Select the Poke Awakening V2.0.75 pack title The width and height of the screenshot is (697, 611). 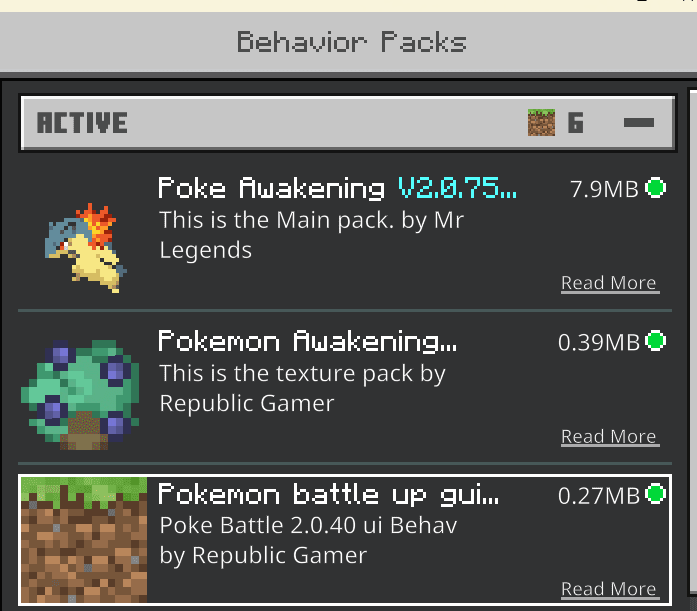337,188
